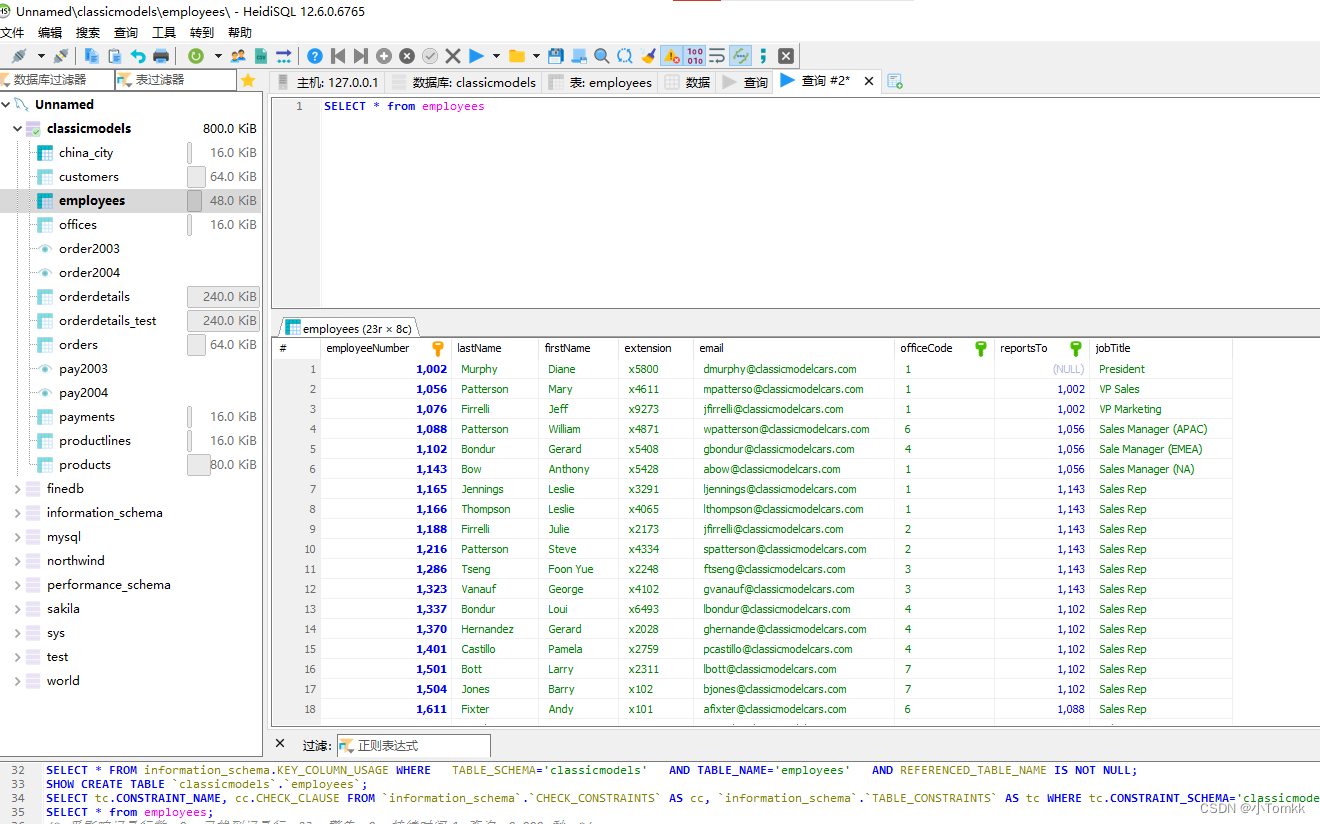The image size is (1320, 824).
Task: Toggle the binary data 100/010 view icon
Action: [695, 55]
